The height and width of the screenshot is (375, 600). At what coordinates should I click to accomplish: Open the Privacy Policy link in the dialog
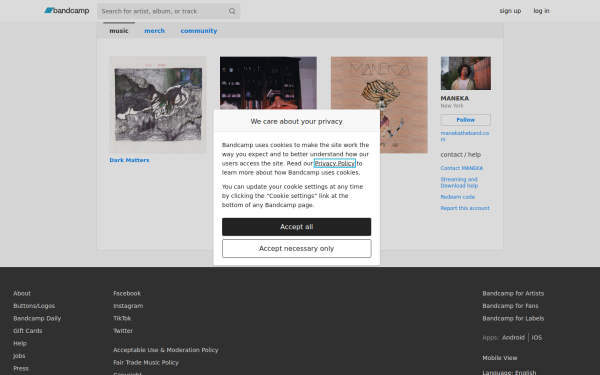coord(335,163)
